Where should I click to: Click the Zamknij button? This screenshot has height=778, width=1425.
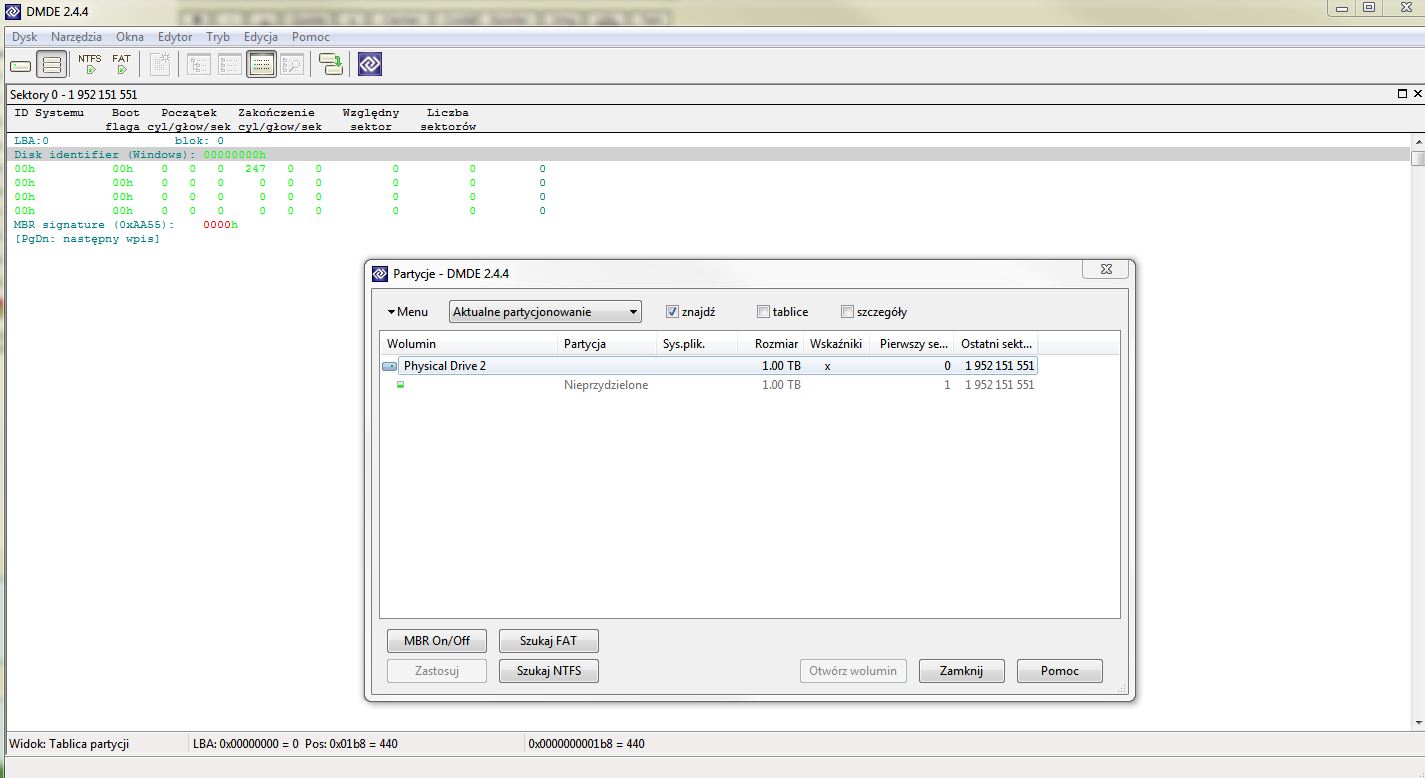[x=962, y=671]
